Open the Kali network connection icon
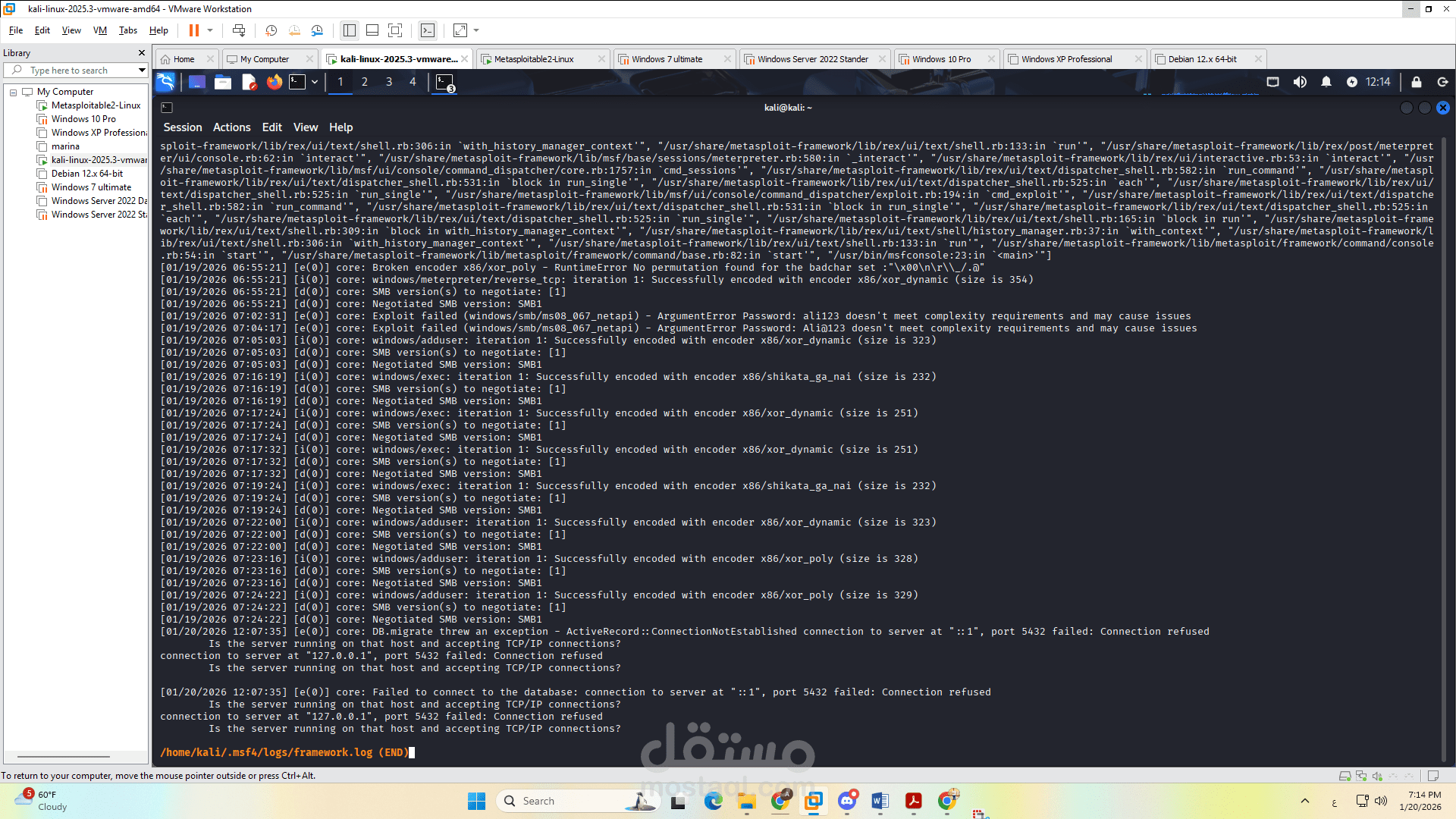1456x819 pixels. (1273, 82)
